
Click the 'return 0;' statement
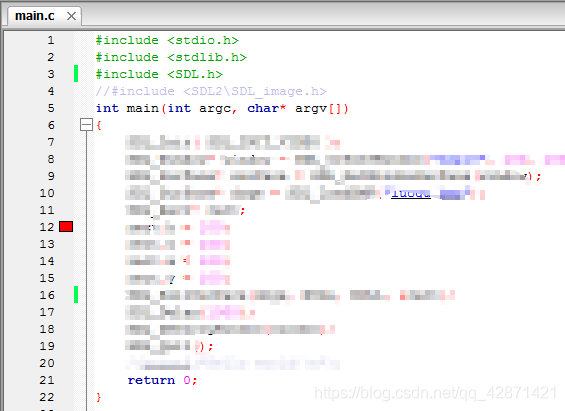coord(163,380)
